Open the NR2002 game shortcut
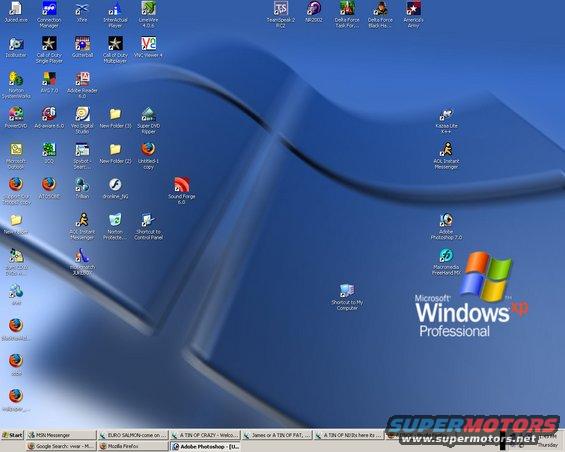Viewport: 565px width, 452px height. pos(314,12)
